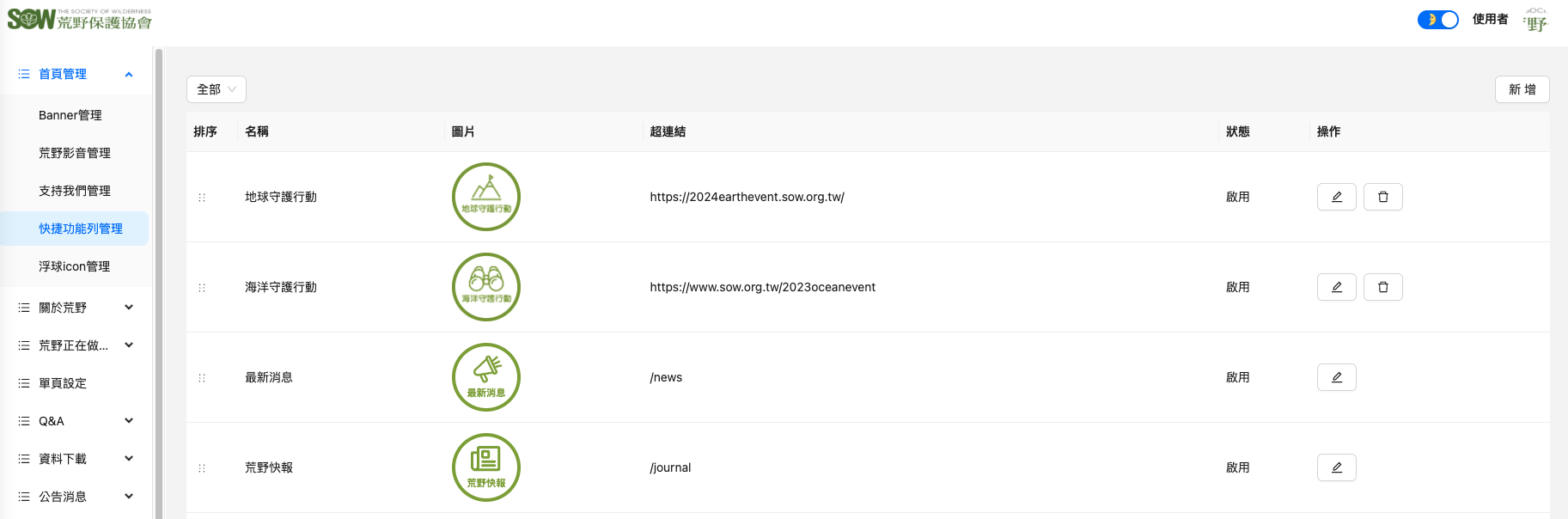Go to 浮球icon管理 page
Image resolution: width=1568 pixels, height=519 pixels.
[x=74, y=266]
